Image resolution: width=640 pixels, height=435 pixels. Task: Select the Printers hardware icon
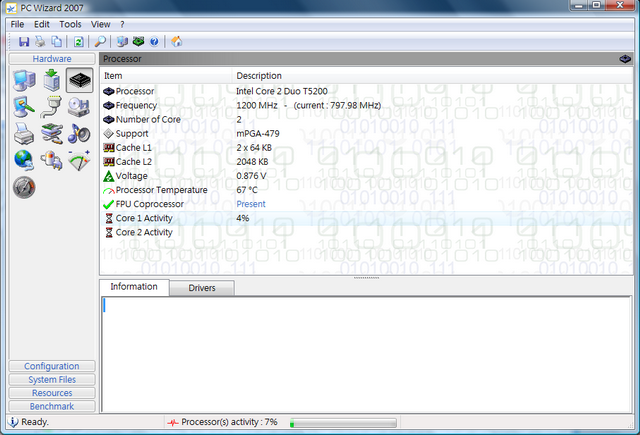24,134
